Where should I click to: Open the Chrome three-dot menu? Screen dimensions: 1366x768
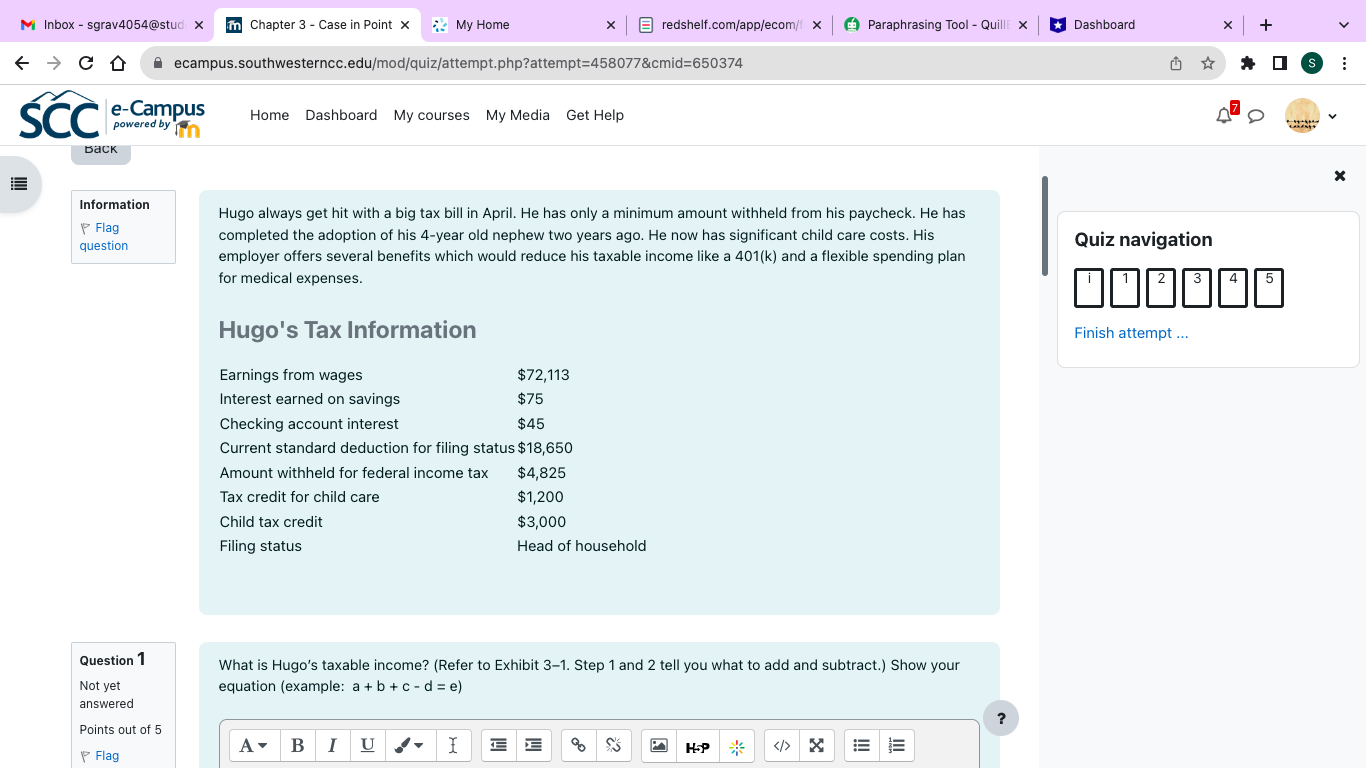click(x=1345, y=63)
